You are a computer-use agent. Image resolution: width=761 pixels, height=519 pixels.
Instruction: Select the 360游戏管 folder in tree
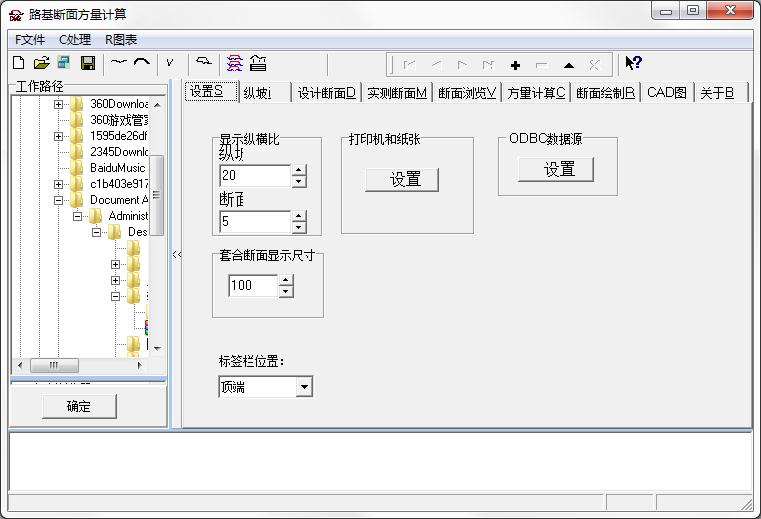119,120
